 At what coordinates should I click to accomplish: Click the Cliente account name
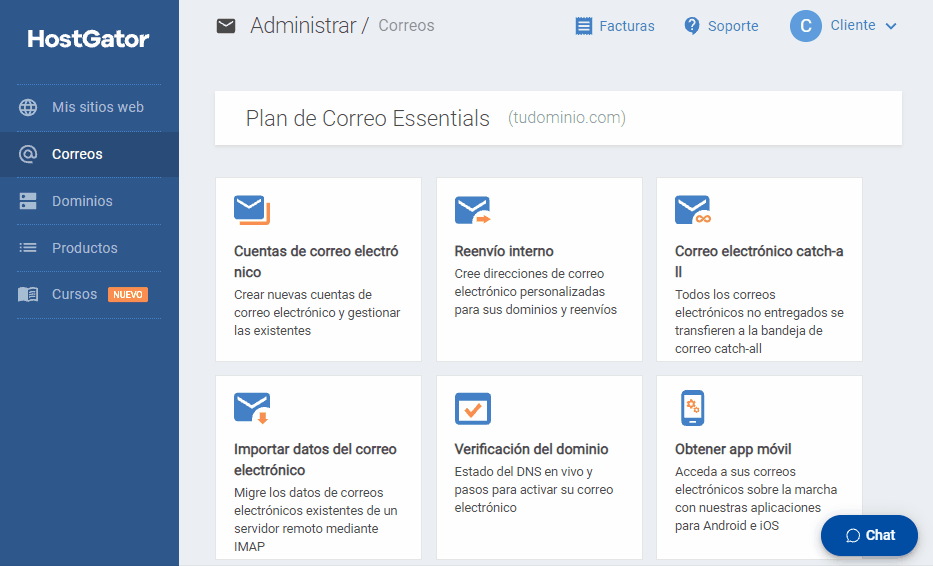tap(853, 25)
